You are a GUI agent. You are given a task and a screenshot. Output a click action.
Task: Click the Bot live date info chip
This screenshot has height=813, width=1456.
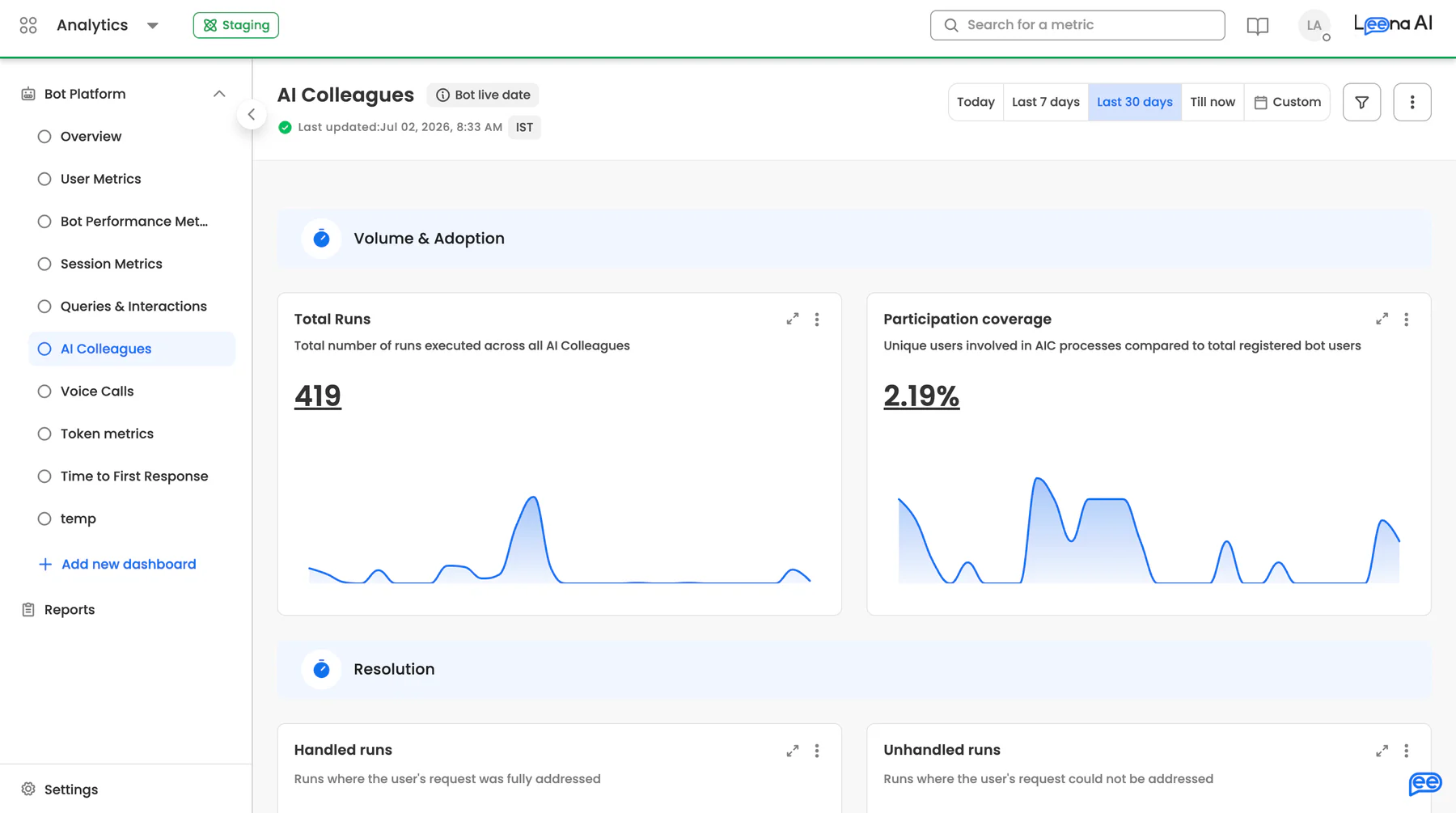coord(483,95)
